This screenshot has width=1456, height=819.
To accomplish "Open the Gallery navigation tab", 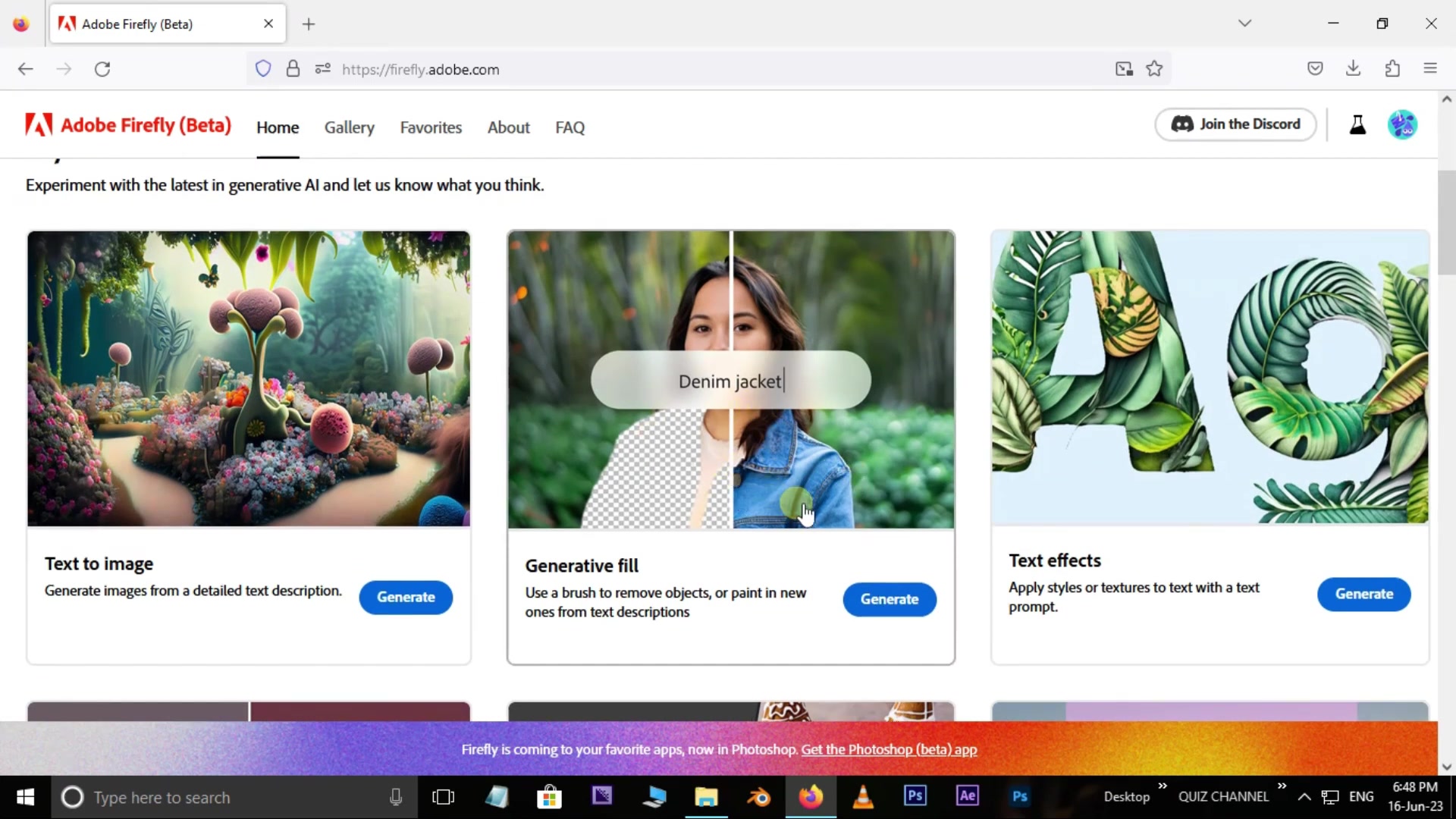I will (350, 127).
